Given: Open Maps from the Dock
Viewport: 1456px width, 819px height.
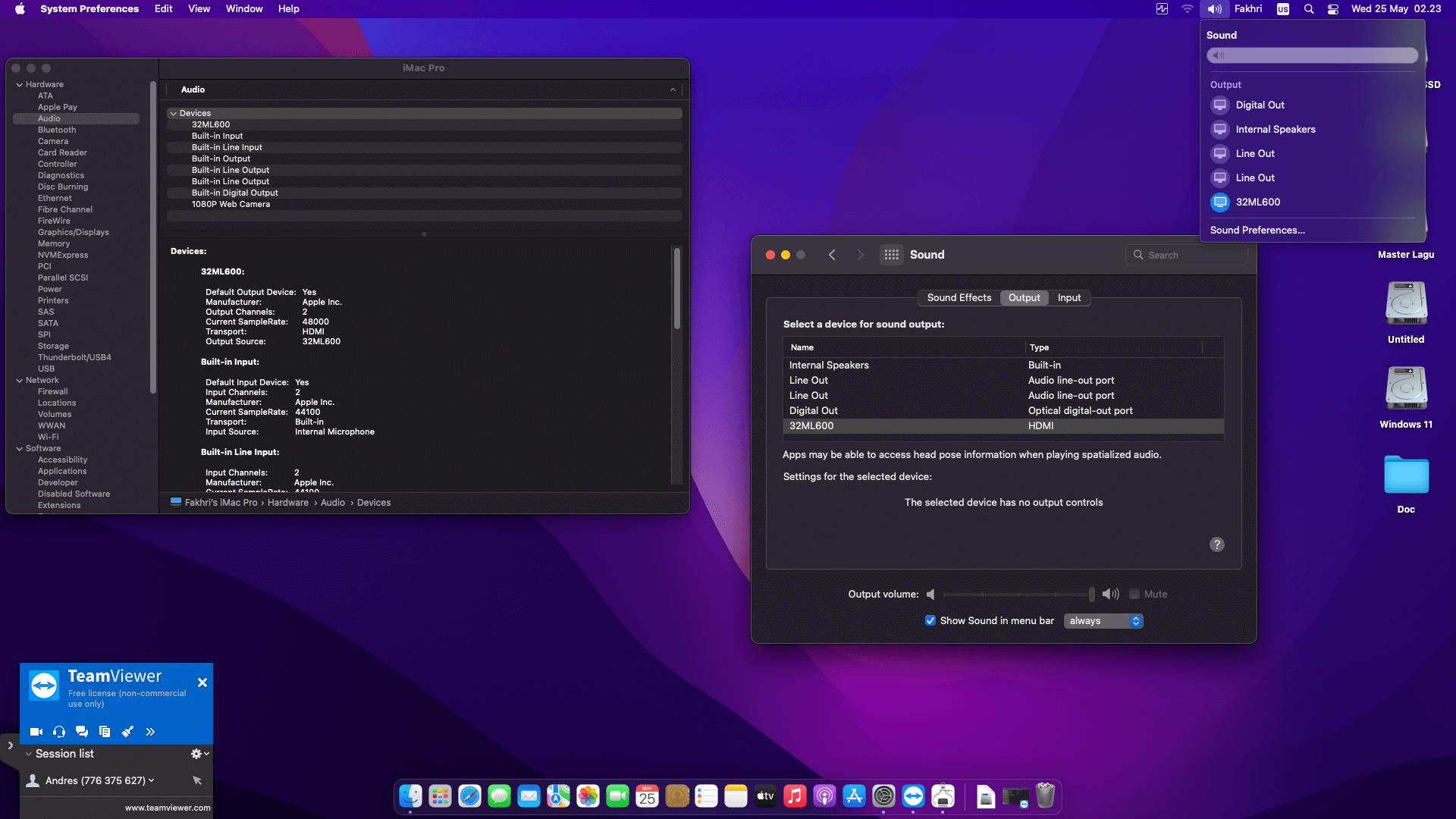Looking at the screenshot, I should point(558,796).
